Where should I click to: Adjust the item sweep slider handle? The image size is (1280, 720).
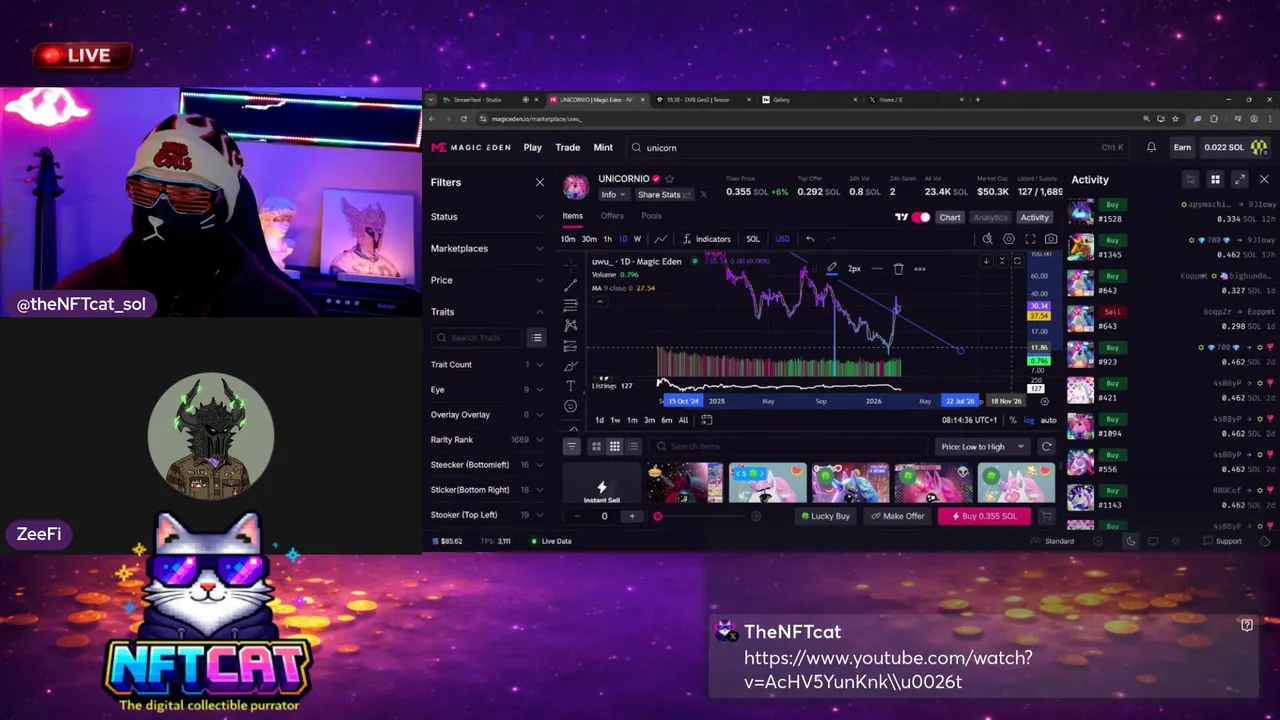[658, 517]
